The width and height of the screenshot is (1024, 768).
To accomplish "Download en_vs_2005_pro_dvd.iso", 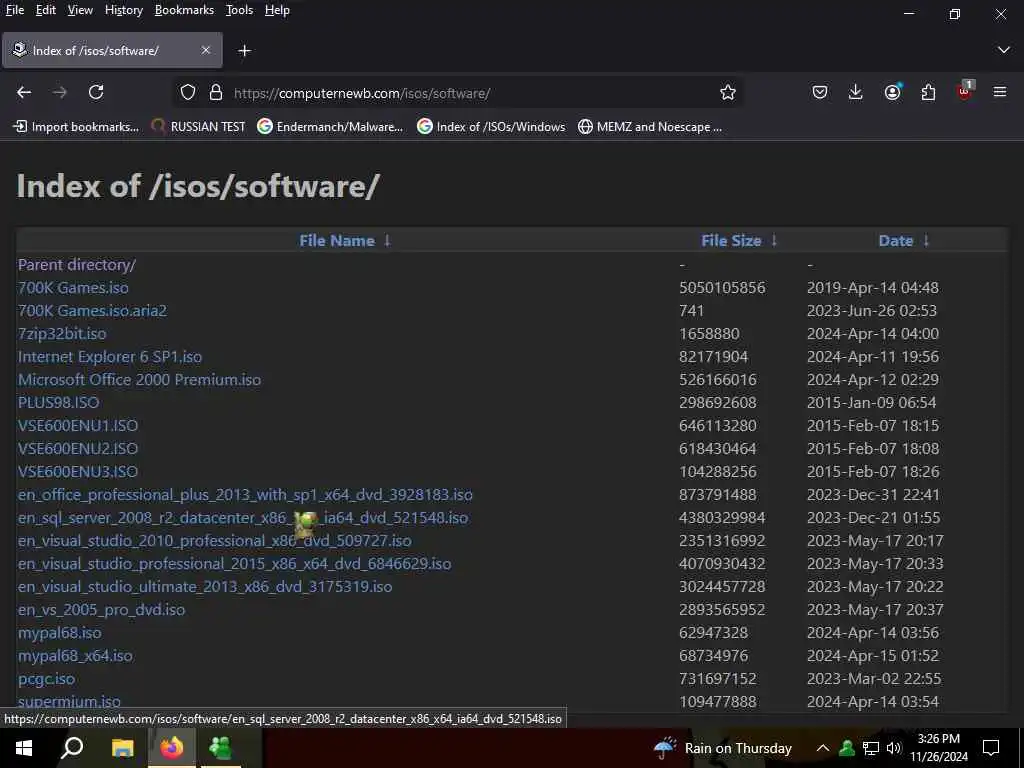I will click(x=101, y=609).
